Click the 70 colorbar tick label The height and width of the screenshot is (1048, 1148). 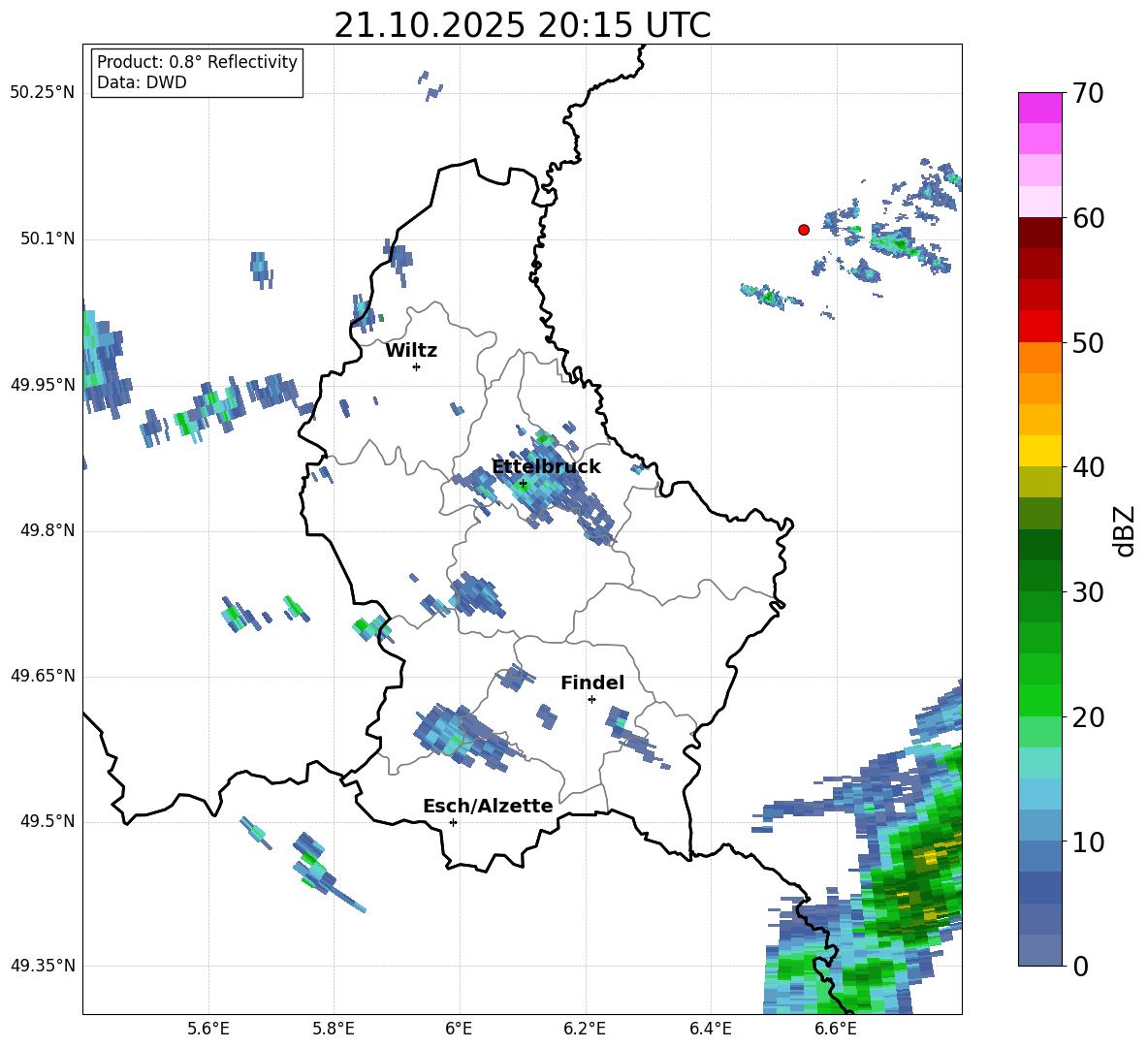coord(1088,94)
